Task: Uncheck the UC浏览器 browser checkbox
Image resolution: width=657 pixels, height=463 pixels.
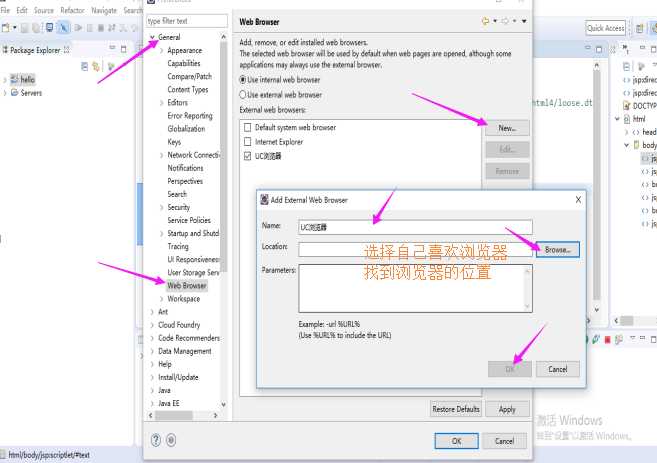Action: (248, 156)
